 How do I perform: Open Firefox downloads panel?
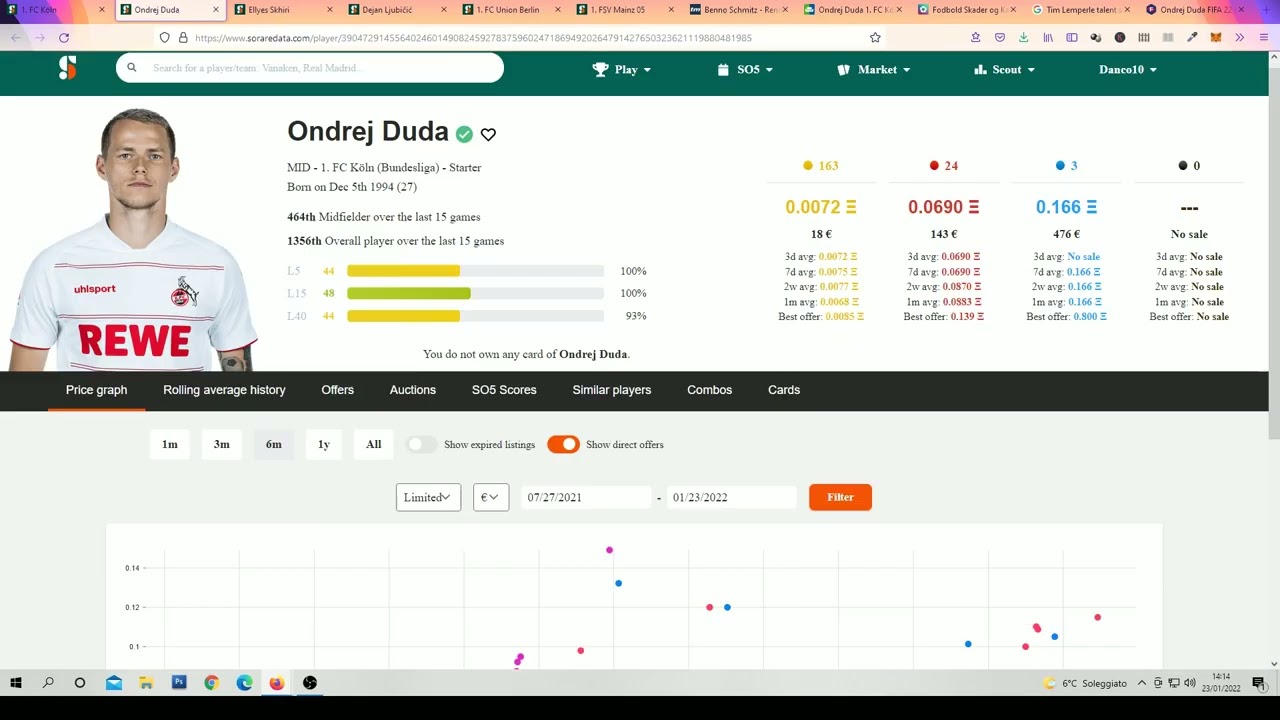click(x=1023, y=37)
